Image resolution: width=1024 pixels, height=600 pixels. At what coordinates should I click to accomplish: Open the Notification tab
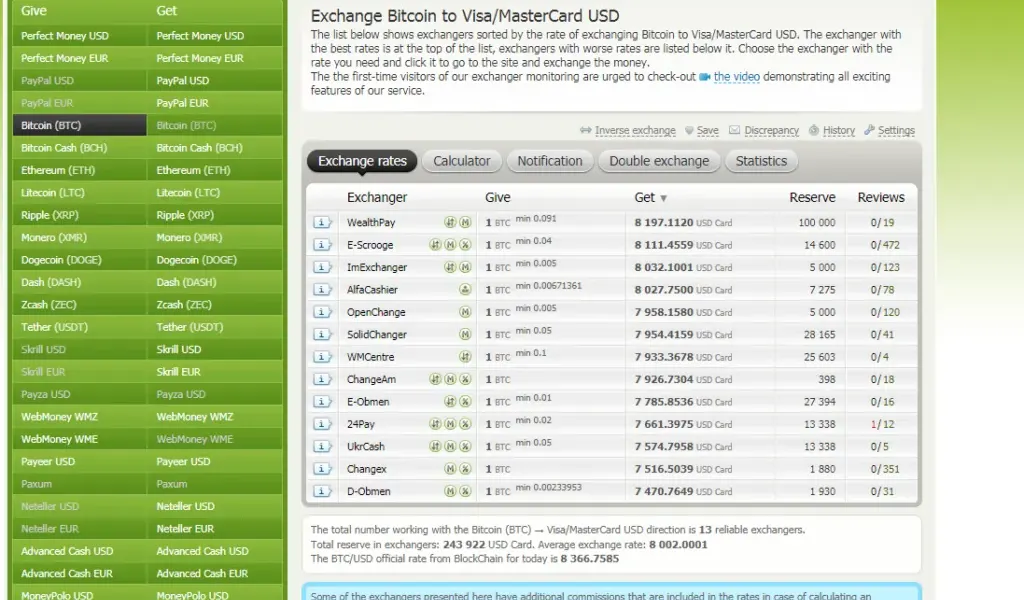click(550, 161)
